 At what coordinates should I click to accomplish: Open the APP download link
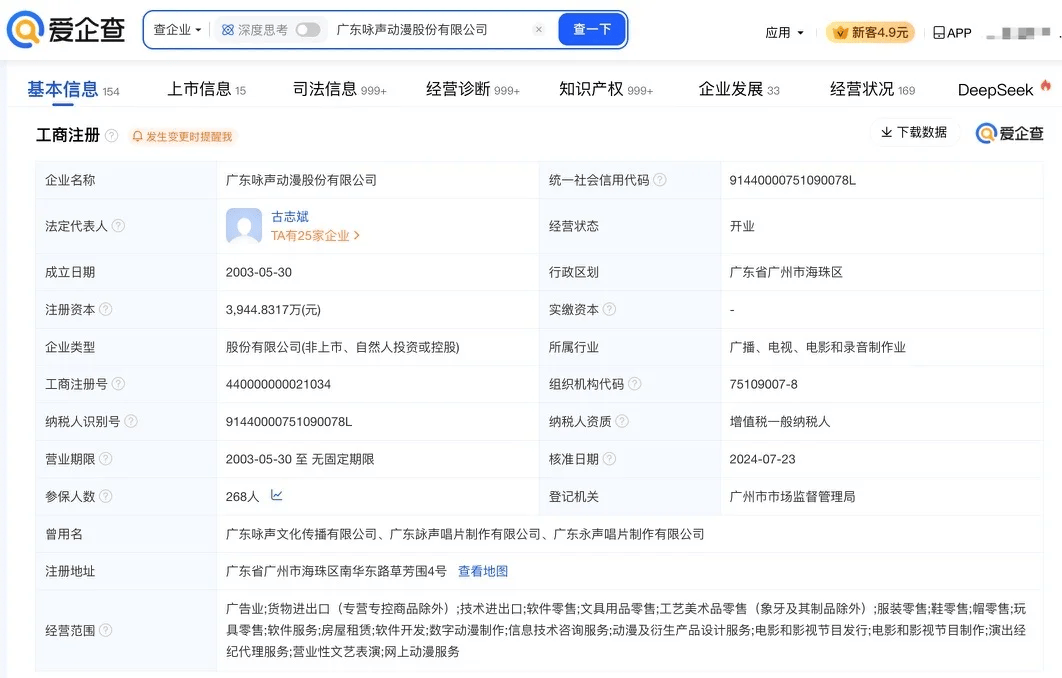[x=952, y=33]
